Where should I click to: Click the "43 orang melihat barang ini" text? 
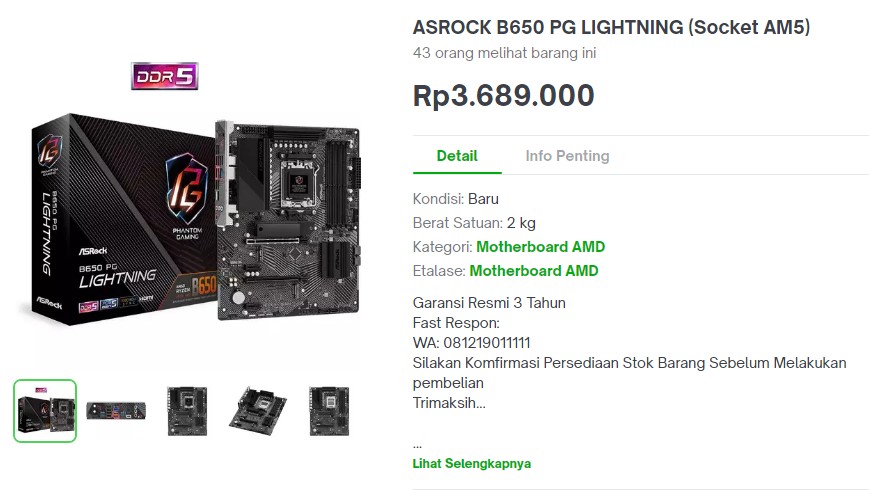pos(504,53)
